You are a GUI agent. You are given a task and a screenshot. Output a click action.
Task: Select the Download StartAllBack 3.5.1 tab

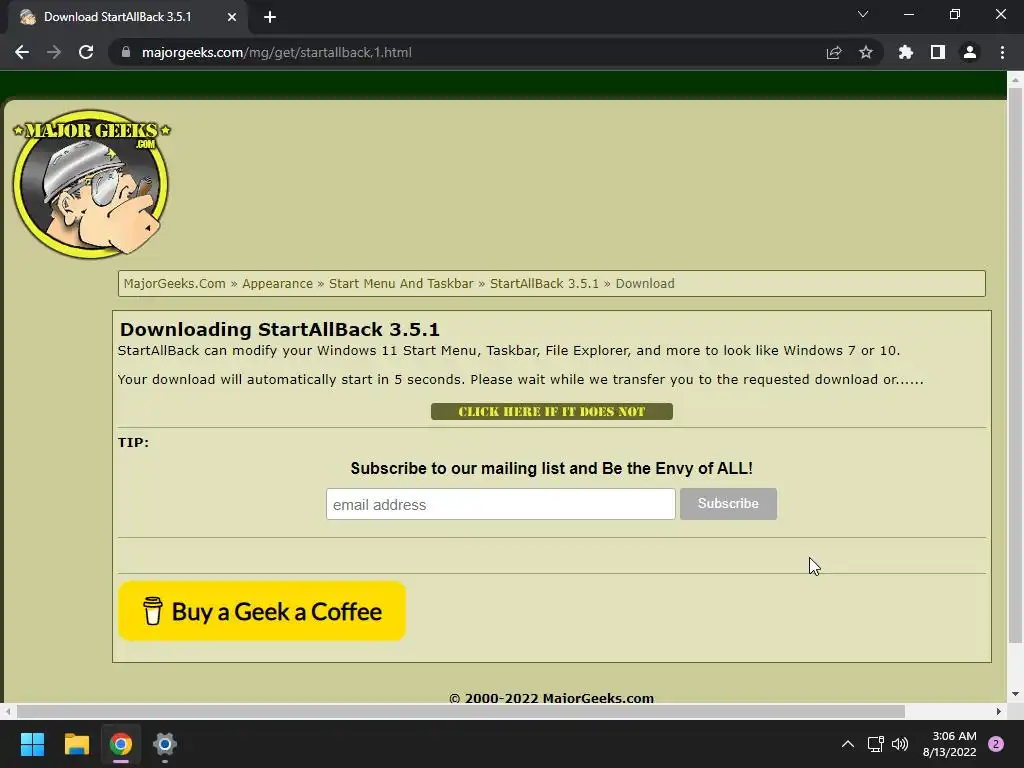(x=128, y=17)
